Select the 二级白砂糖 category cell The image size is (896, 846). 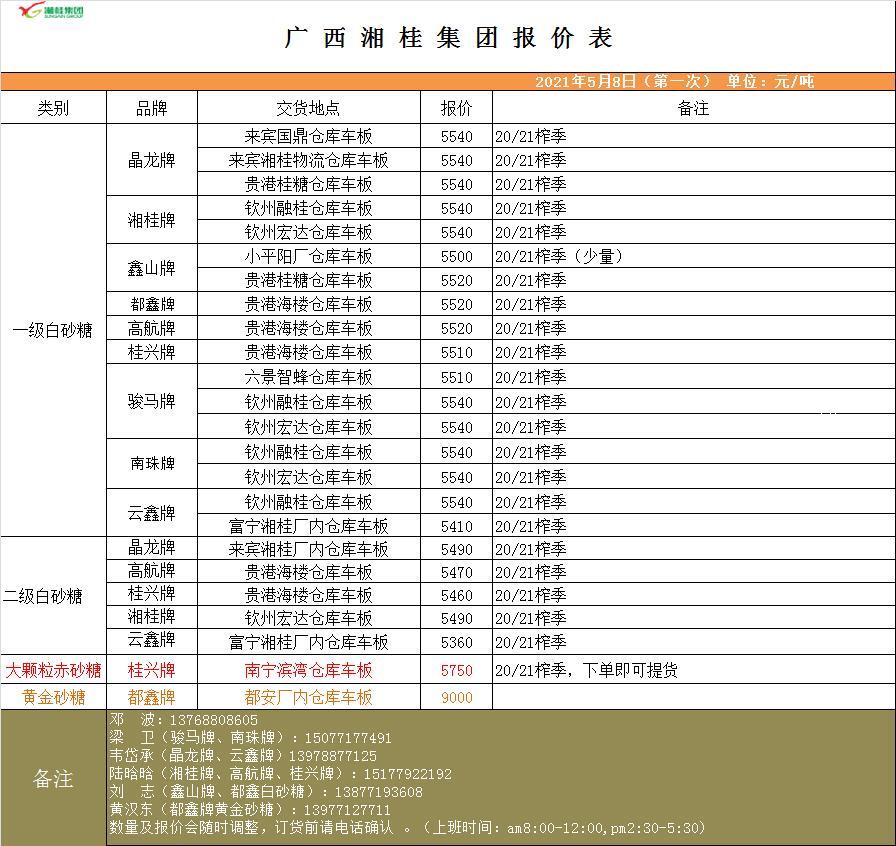click(43, 596)
